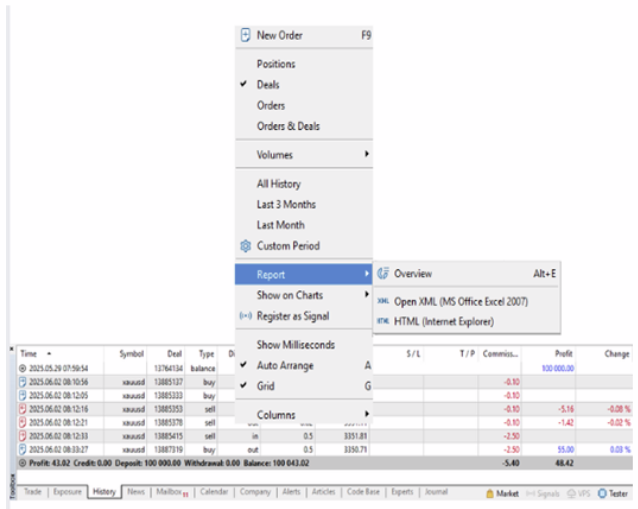Sort by the Time column header
Screen dimensions: 638x509
(x=32, y=354)
